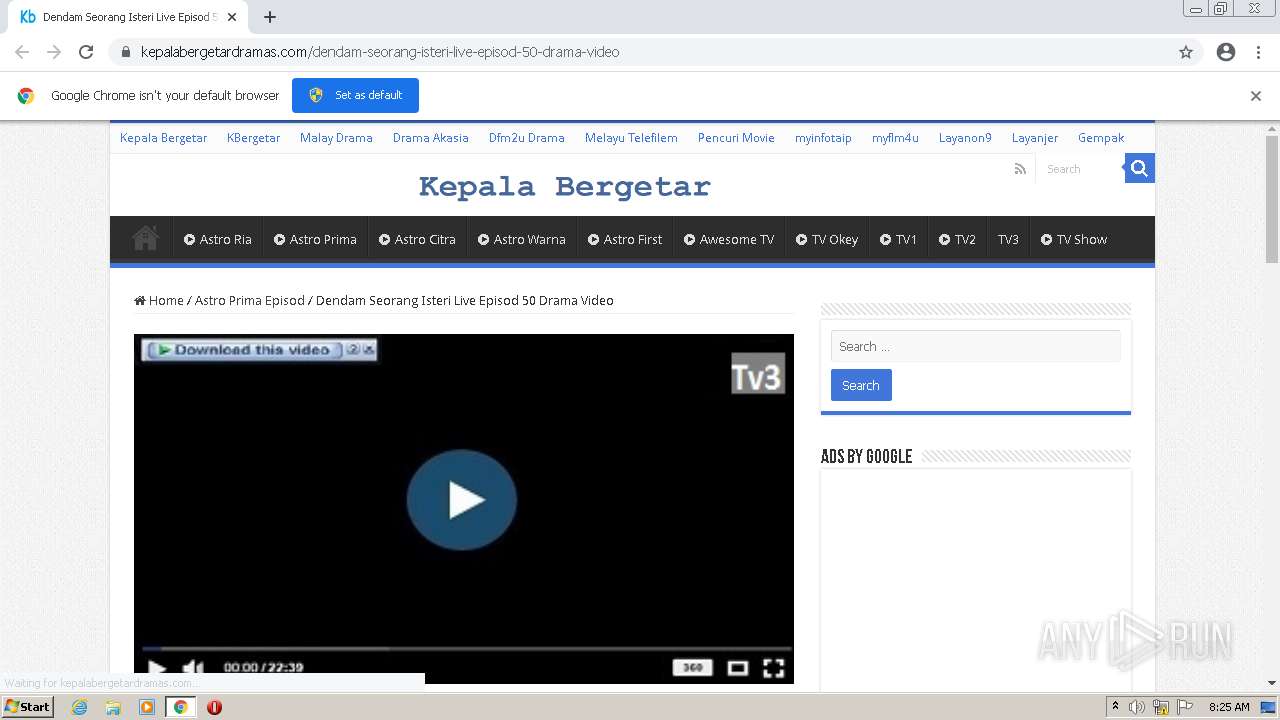
Task: Follow the myflm4u top link
Action: point(895,138)
